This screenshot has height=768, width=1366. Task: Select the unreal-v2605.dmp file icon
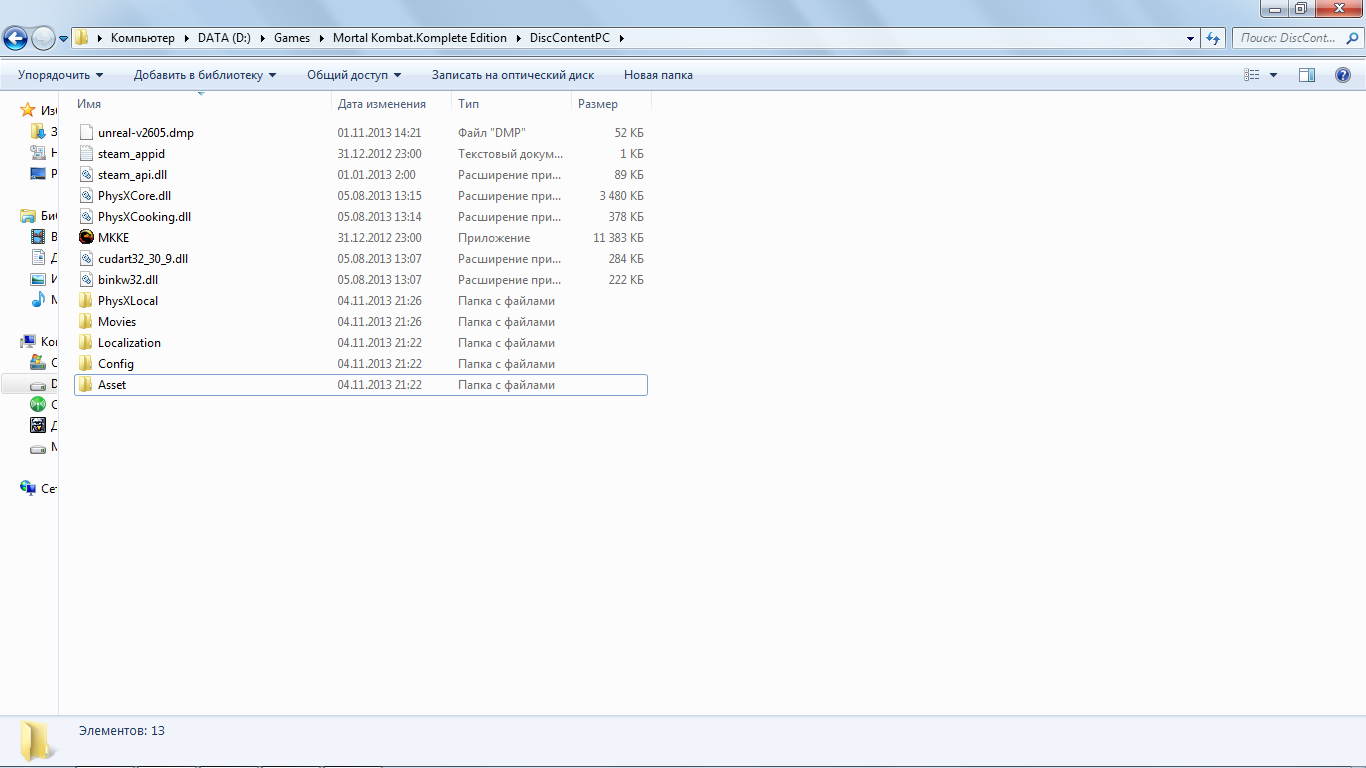pyautogui.click(x=86, y=133)
